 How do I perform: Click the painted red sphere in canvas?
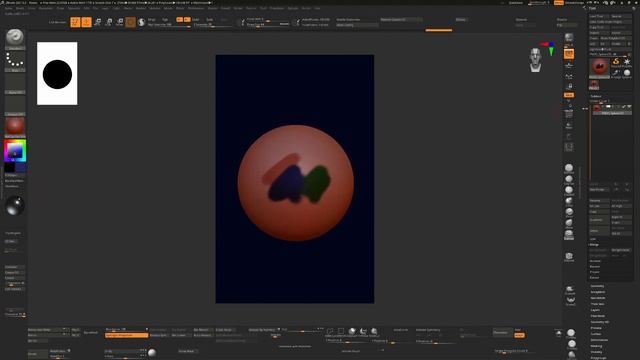296,183
